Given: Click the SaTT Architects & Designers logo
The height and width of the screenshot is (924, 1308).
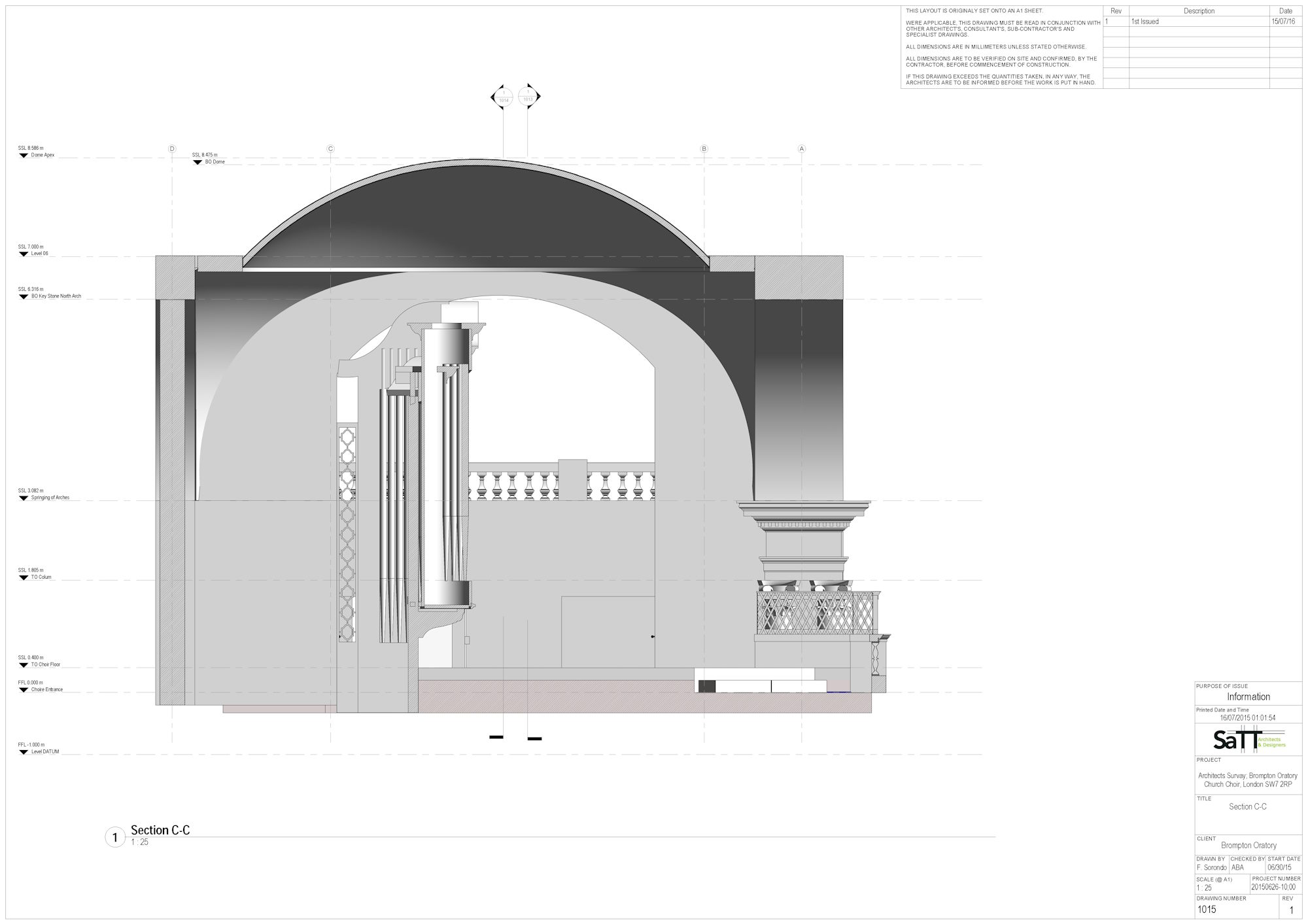Looking at the screenshot, I should [1248, 740].
